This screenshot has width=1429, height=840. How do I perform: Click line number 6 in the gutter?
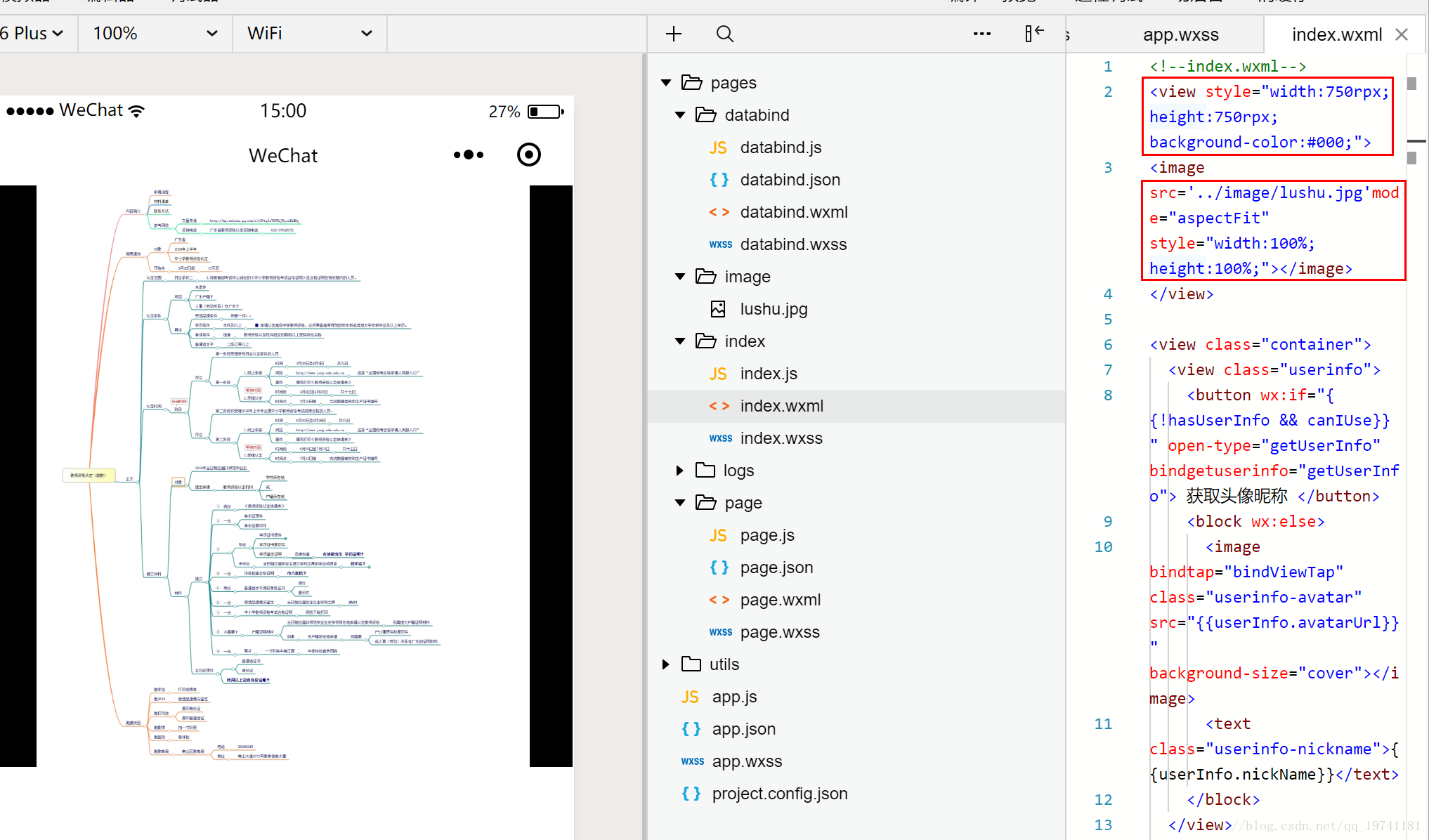[x=1108, y=344]
